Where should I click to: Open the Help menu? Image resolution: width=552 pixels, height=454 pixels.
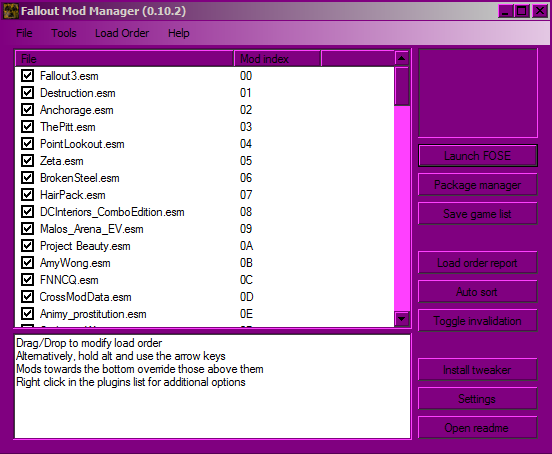point(178,33)
